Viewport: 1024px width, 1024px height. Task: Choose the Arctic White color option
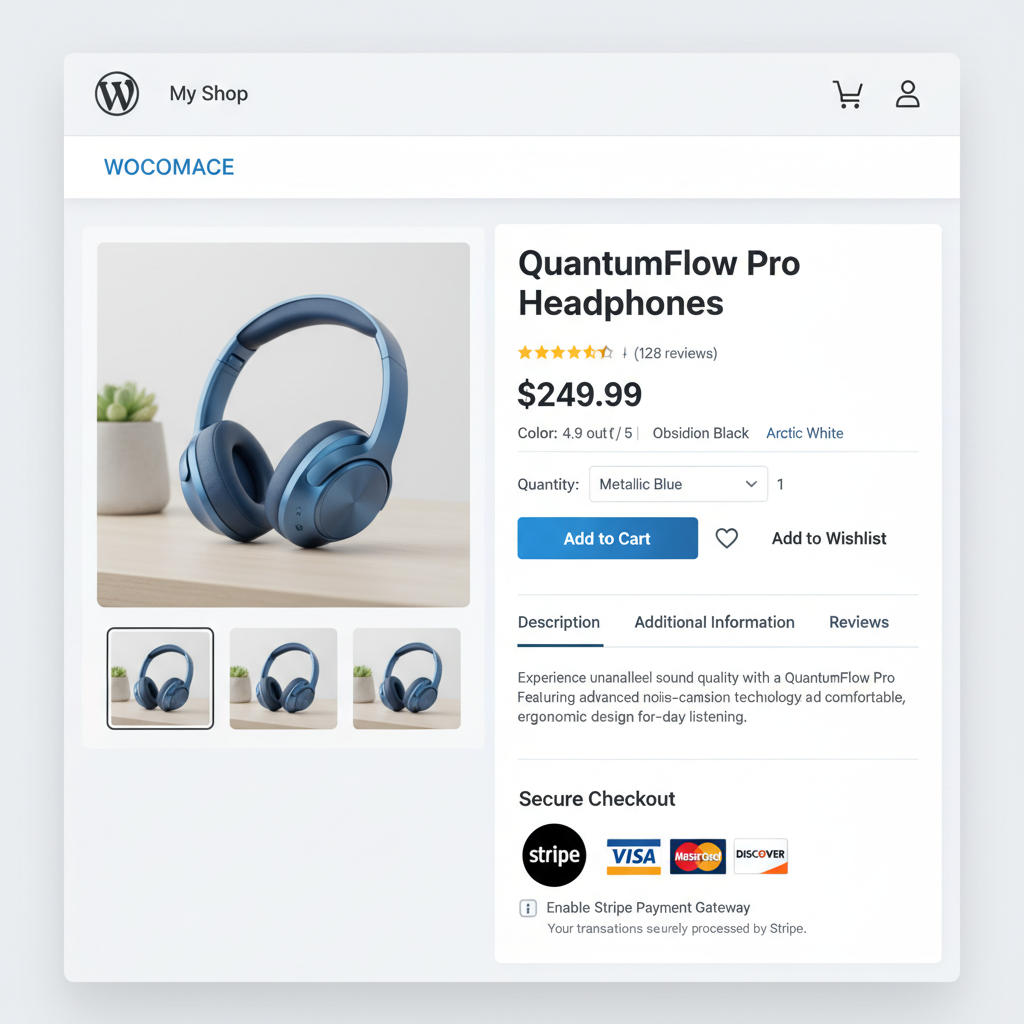(805, 433)
